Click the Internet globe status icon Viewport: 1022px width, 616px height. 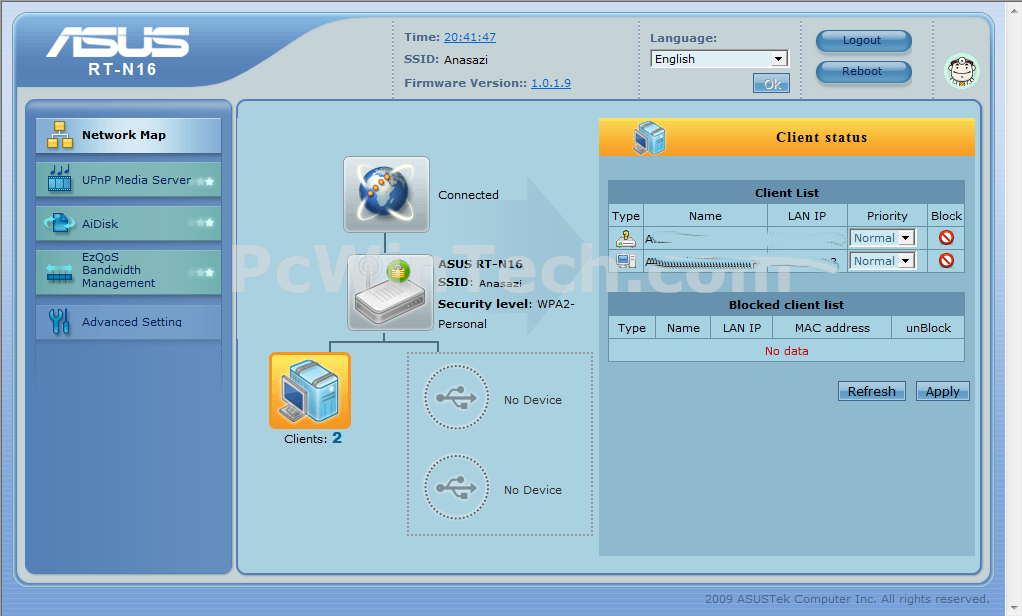tap(387, 194)
